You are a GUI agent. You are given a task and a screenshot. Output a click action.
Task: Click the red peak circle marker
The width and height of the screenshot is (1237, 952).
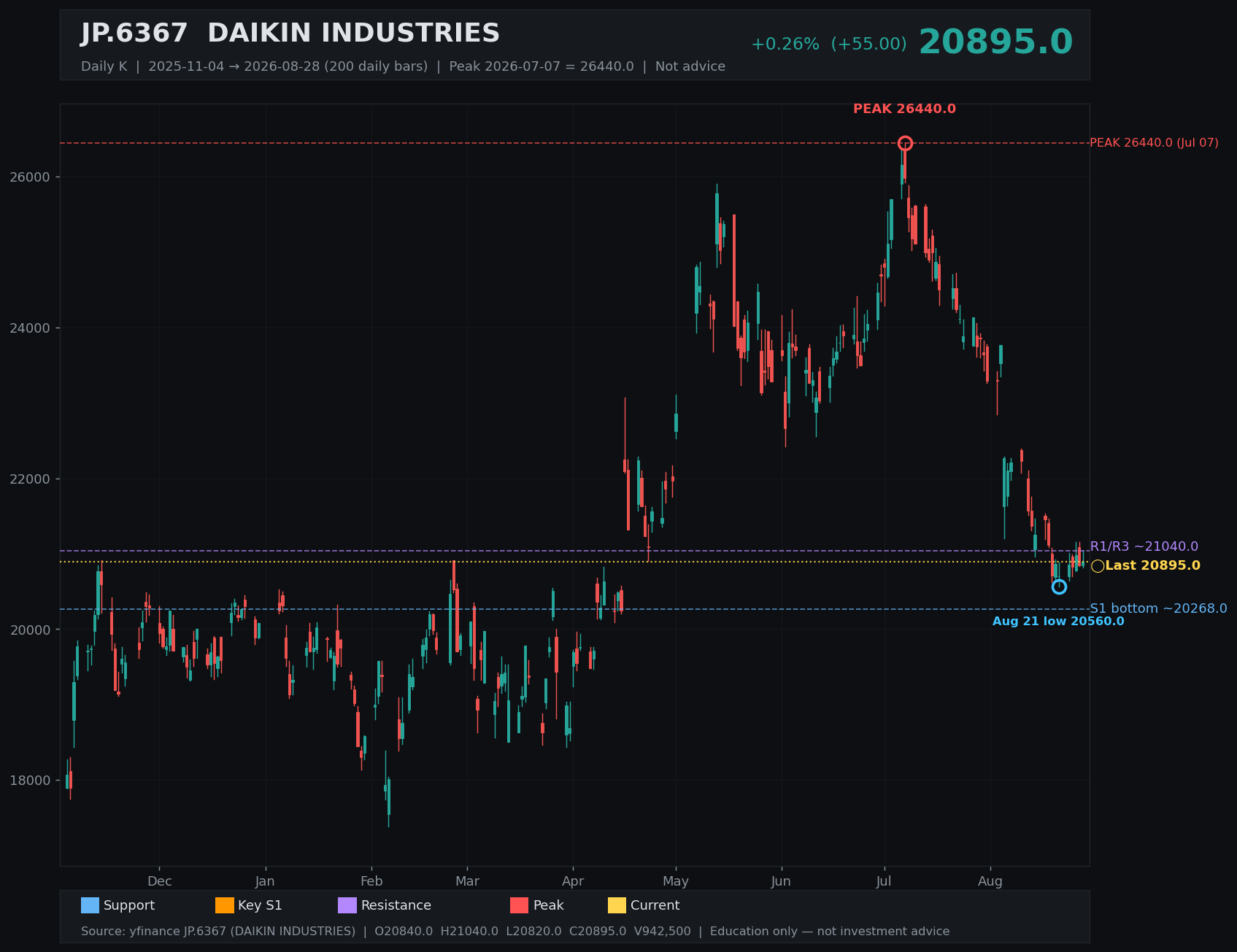click(905, 143)
